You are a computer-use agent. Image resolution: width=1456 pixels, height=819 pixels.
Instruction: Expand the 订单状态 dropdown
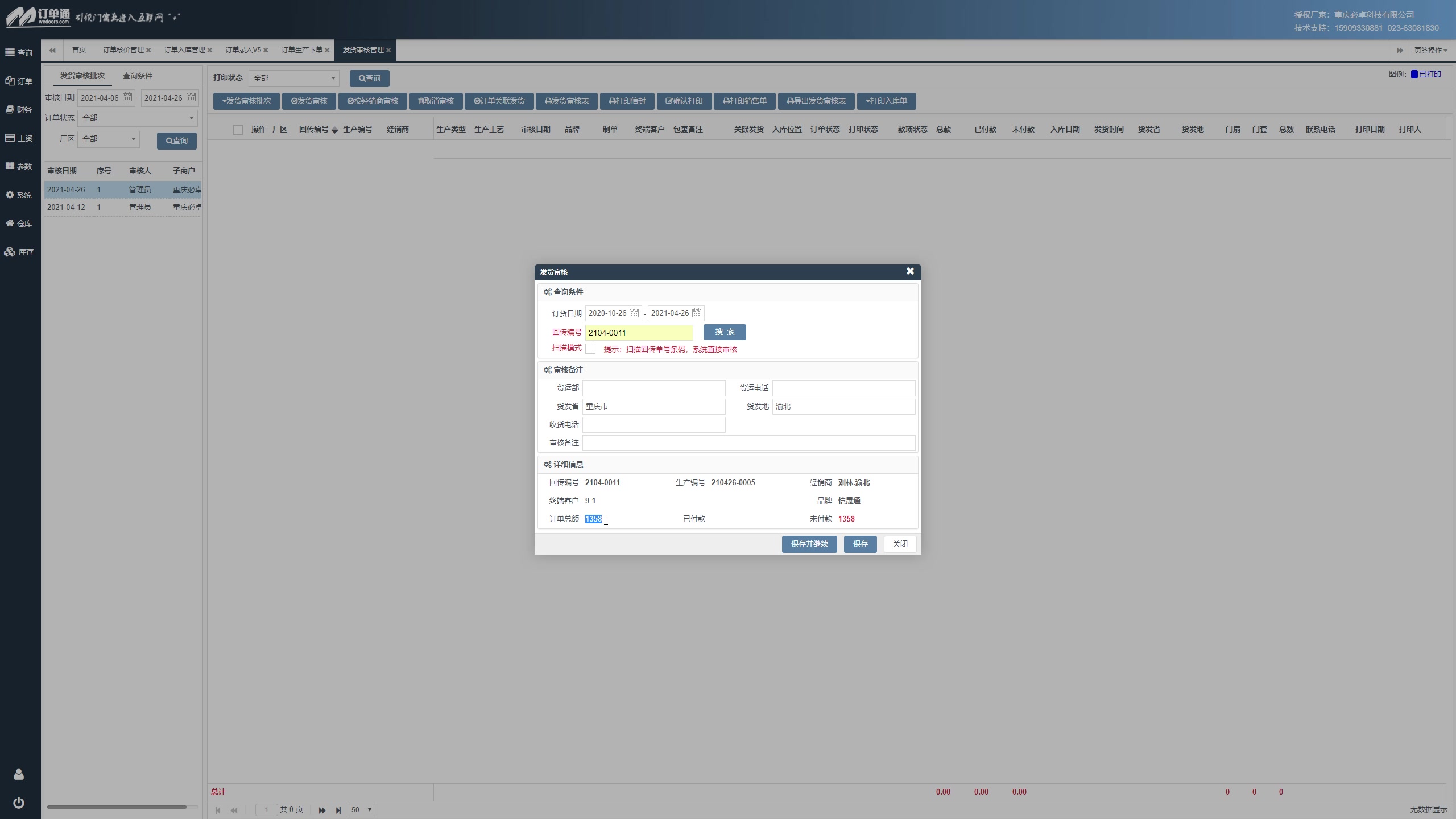click(137, 118)
